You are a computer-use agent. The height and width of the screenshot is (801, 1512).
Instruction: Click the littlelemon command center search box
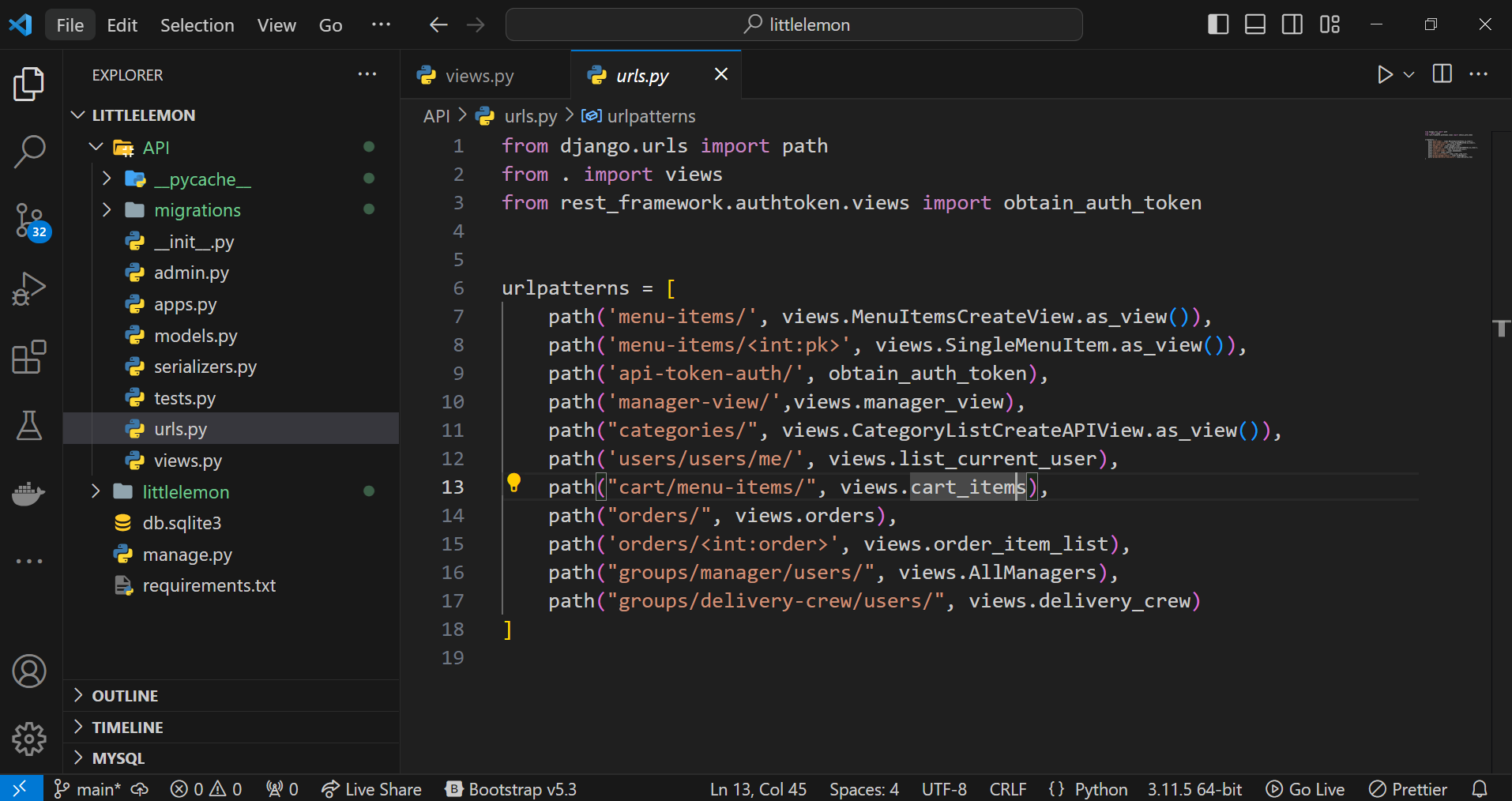click(x=794, y=24)
